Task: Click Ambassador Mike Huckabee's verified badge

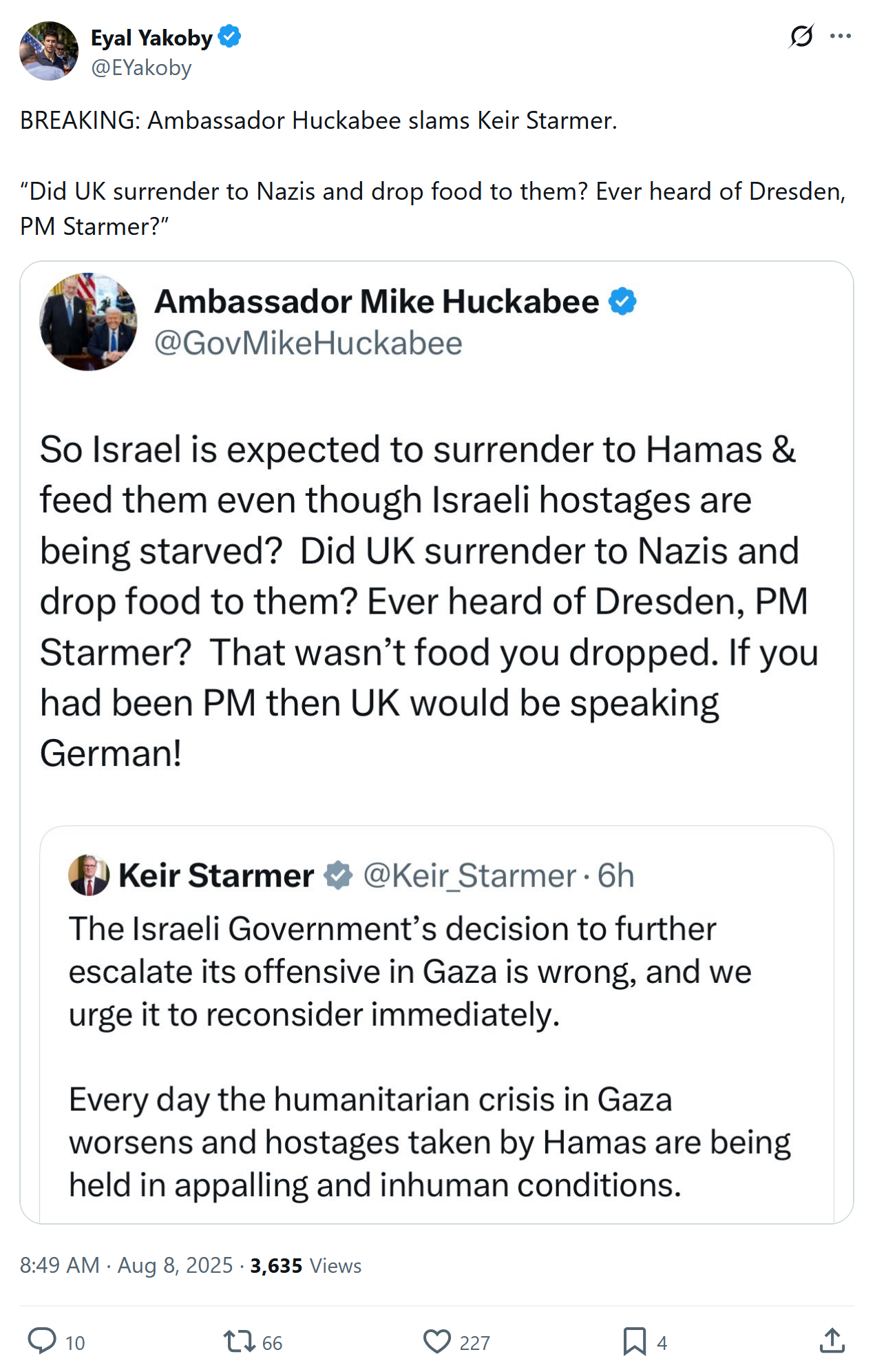Action: tap(623, 302)
